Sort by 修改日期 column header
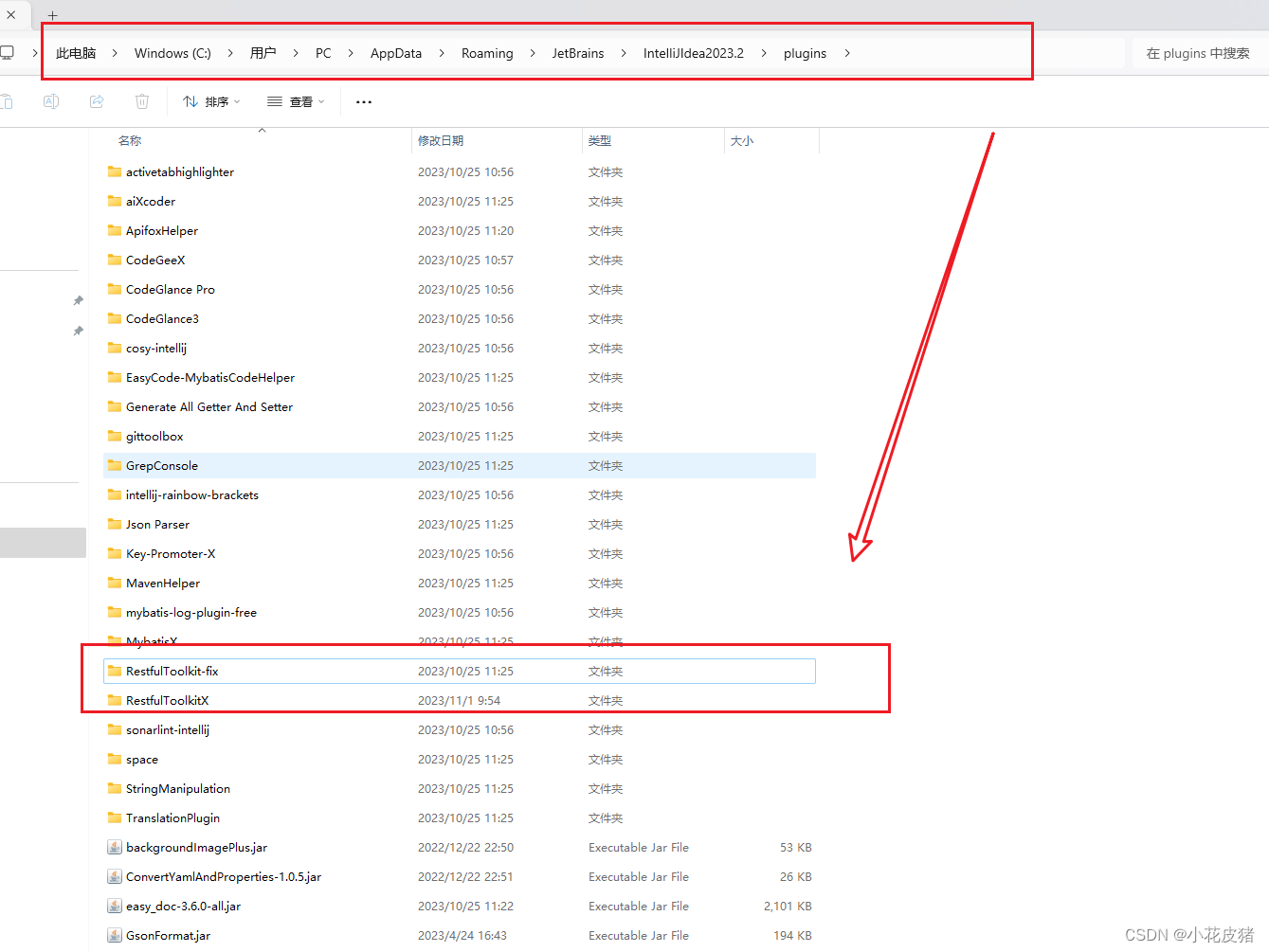 [x=441, y=140]
